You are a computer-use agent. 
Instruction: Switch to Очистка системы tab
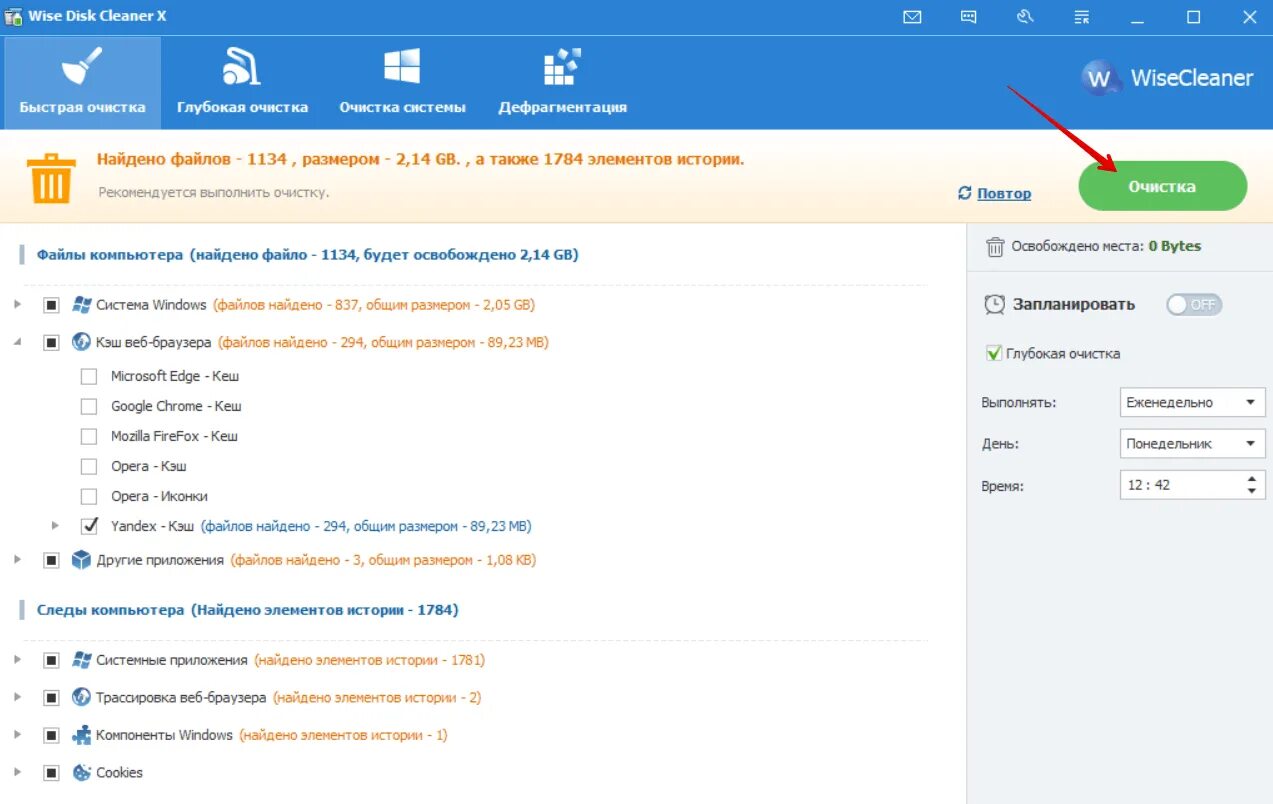(x=402, y=83)
